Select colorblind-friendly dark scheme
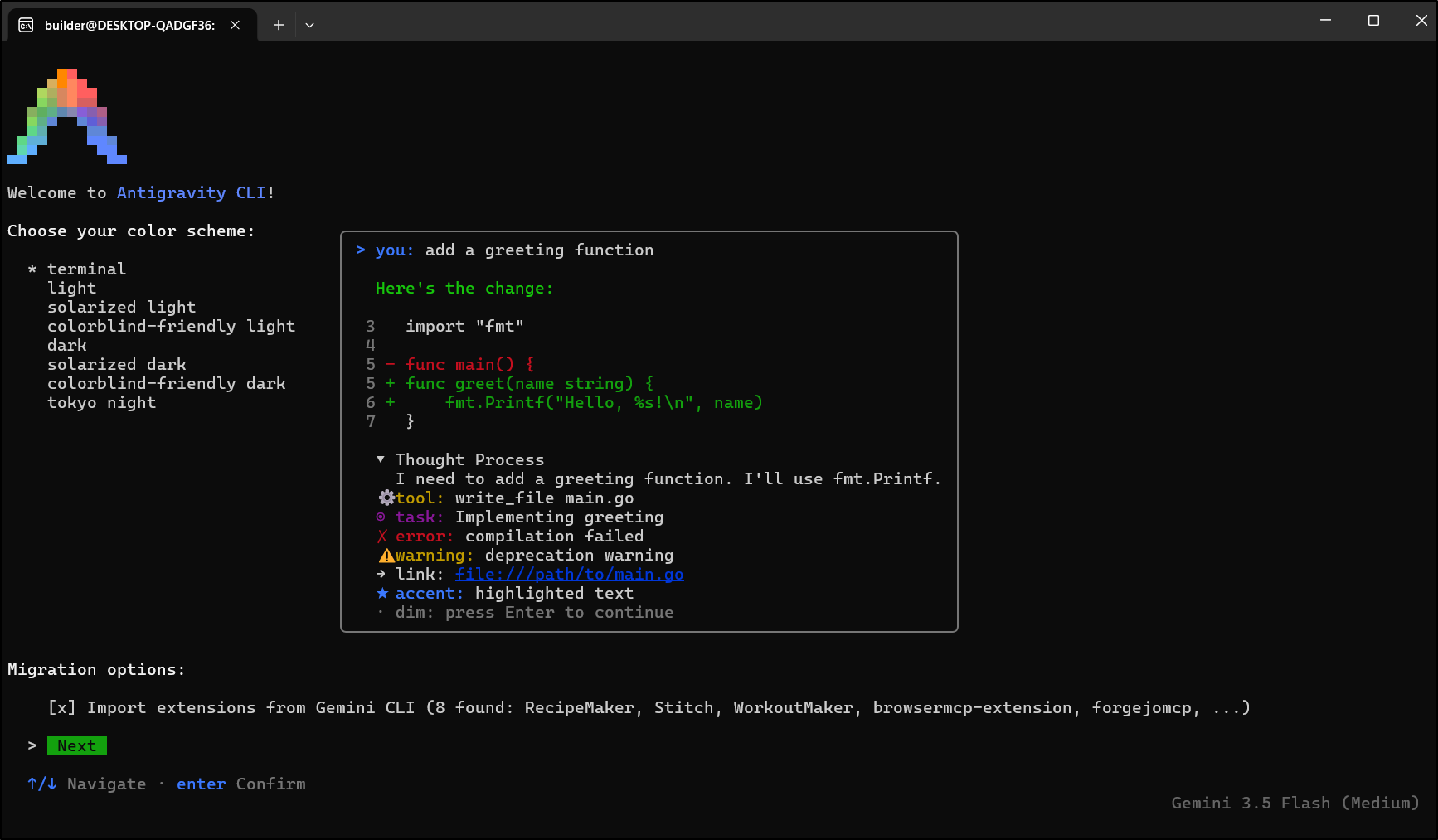The height and width of the screenshot is (840, 1438). (166, 383)
